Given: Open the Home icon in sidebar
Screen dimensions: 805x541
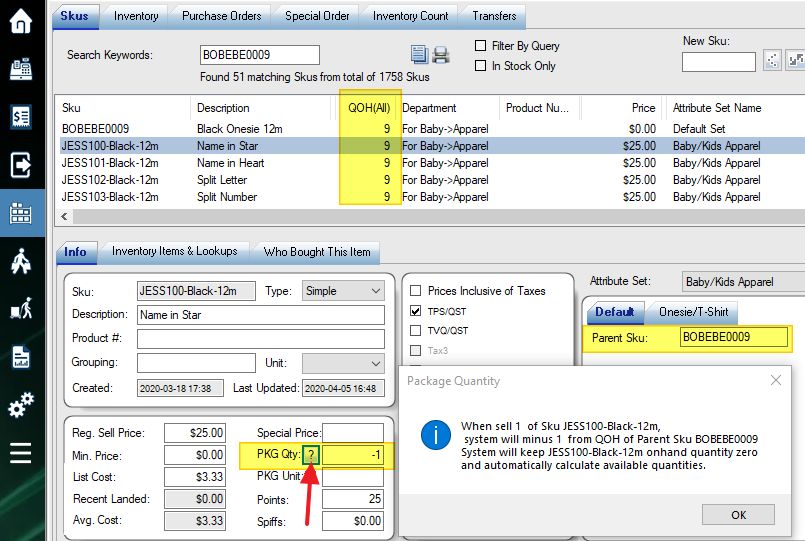Looking at the screenshot, I should click(21, 21).
